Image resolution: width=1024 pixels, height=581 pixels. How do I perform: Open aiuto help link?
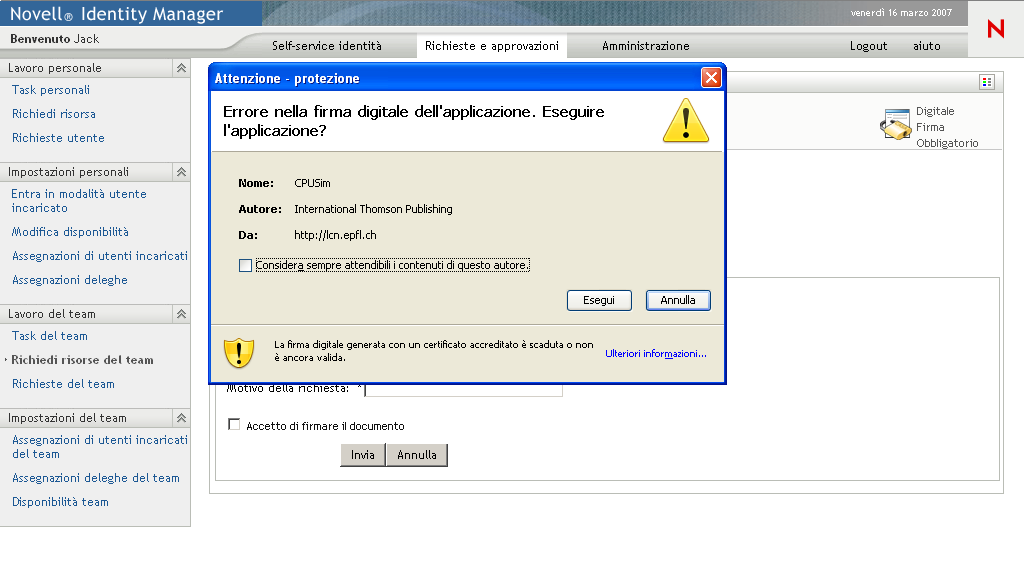point(926,46)
